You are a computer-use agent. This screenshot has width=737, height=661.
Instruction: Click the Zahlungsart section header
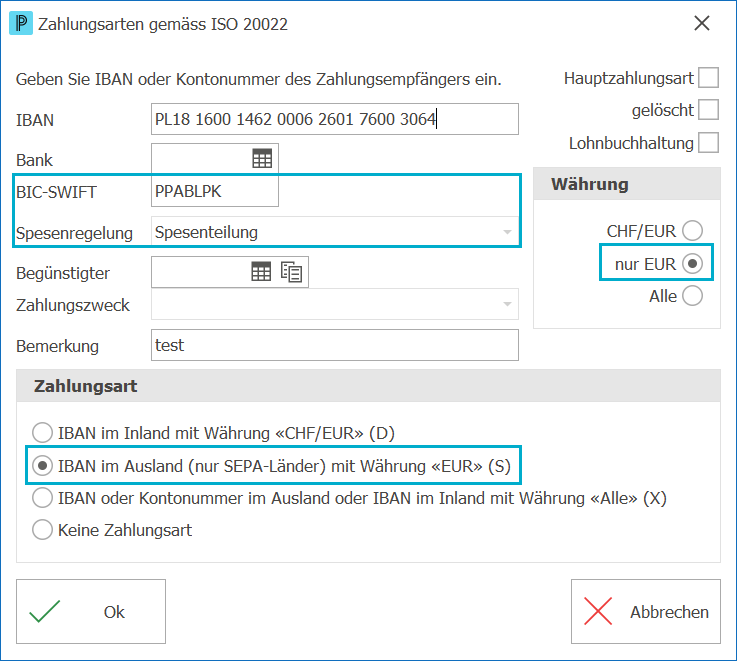coord(368,386)
